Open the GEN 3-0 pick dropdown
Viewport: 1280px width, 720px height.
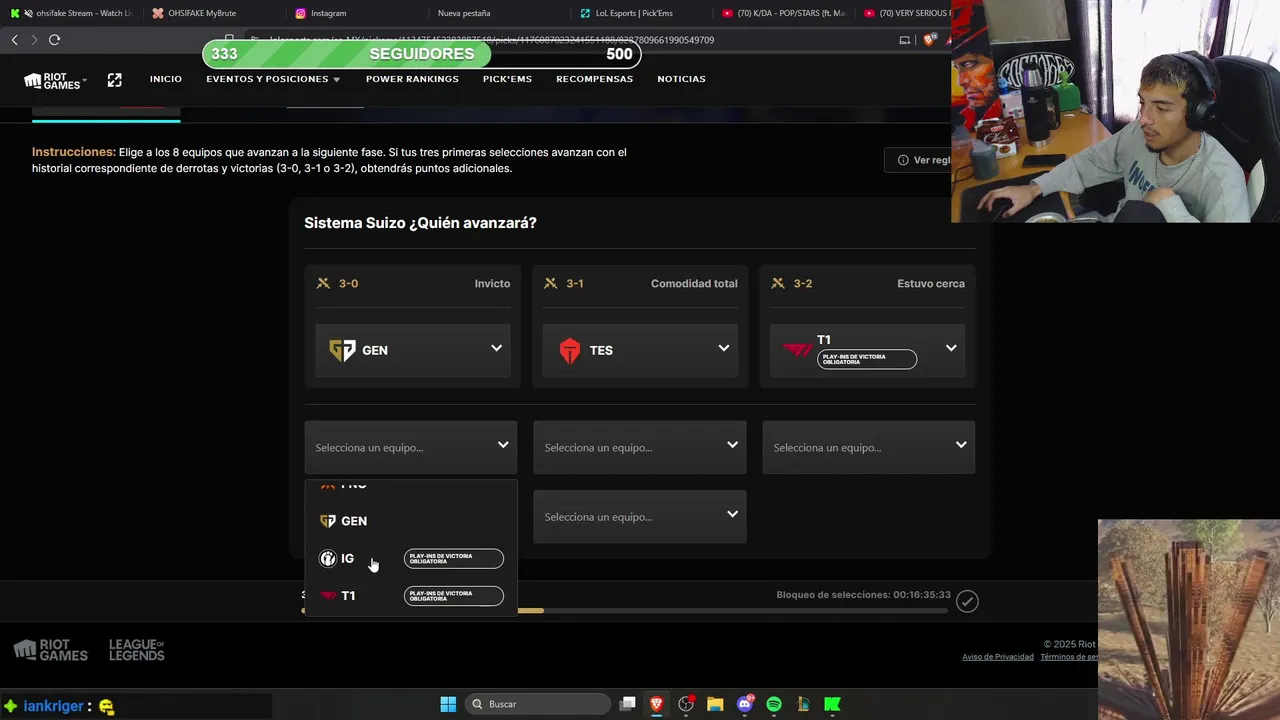click(x=413, y=350)
